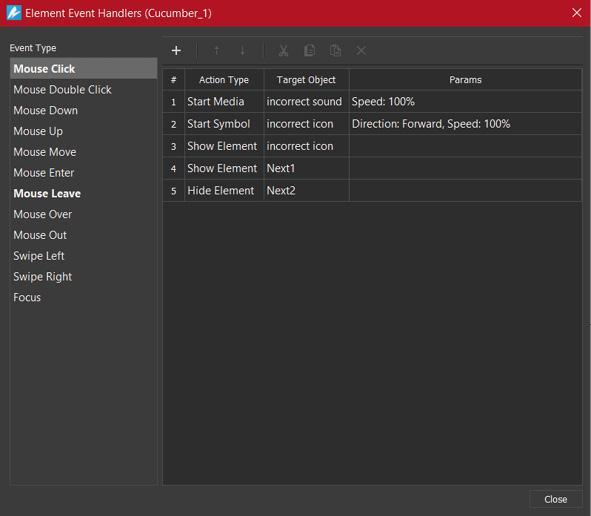This screenshot has height=516, width=591.
Task: Click the ActivePresenter logo in title bar
Action: point(14,13)
